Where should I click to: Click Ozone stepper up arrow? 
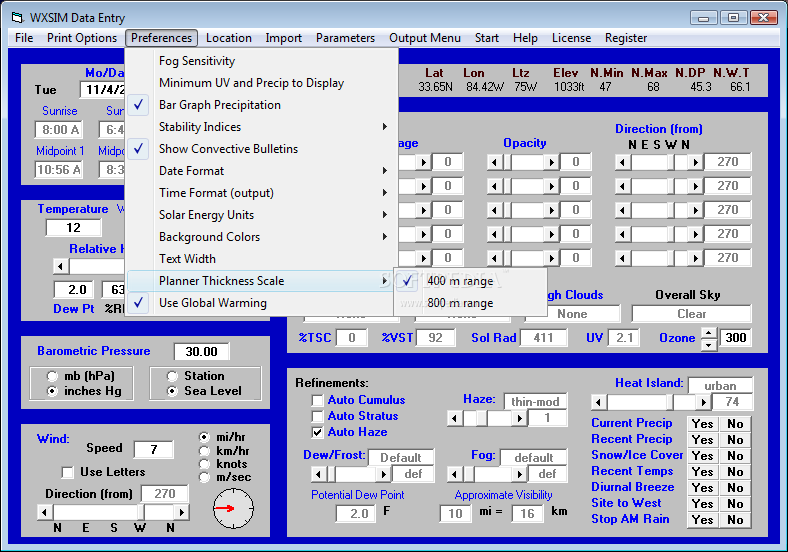click(x=709, y=333)
